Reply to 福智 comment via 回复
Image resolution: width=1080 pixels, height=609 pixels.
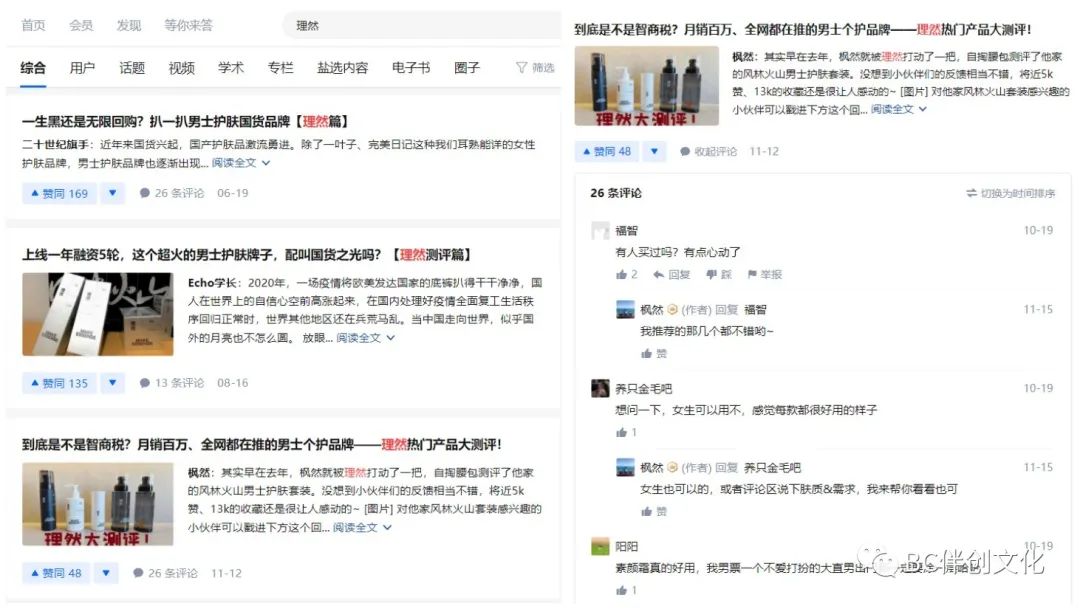click(x=672, y=275)
